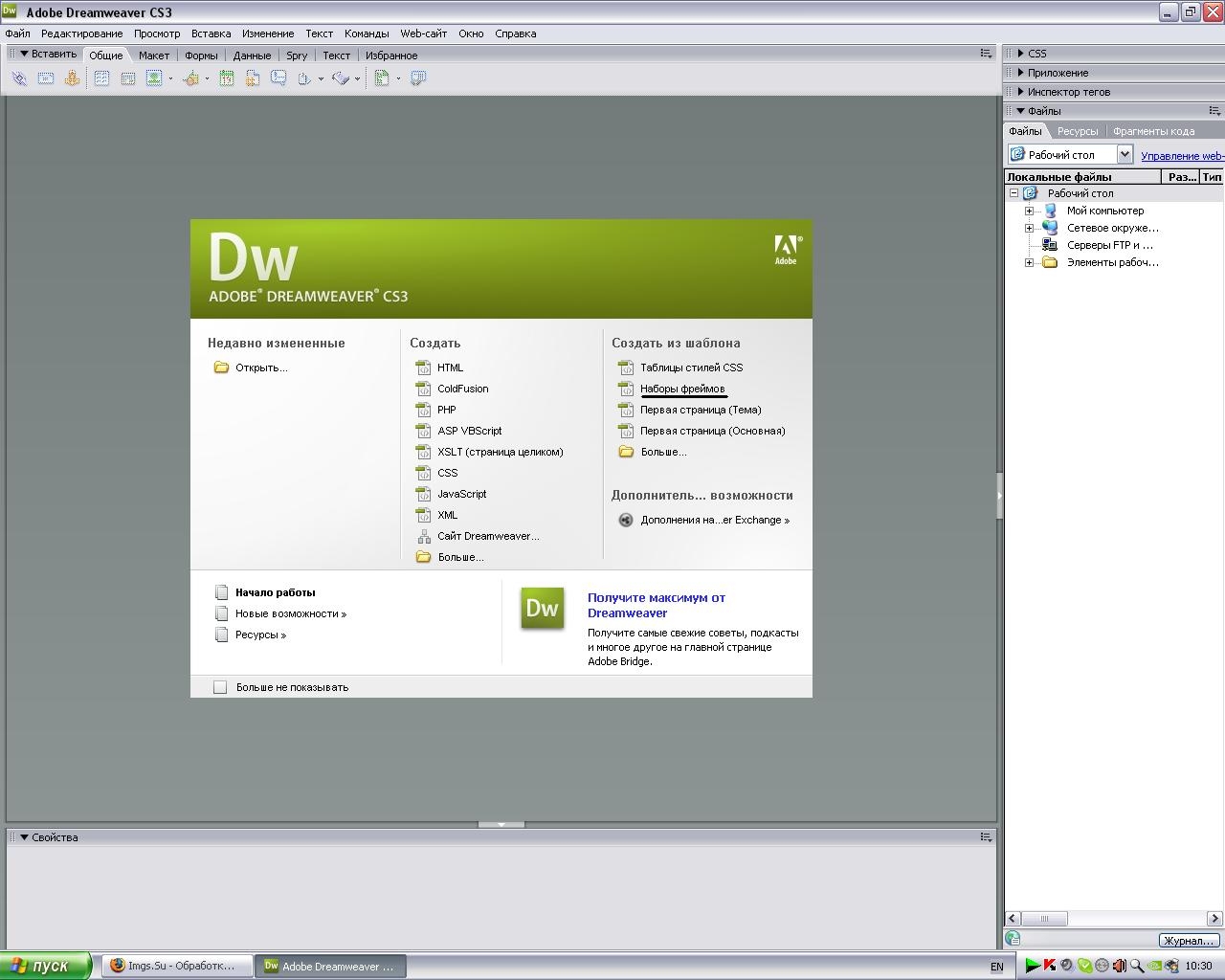Click the Email Link insert icon
The image size is (1225, 980).
45,78
